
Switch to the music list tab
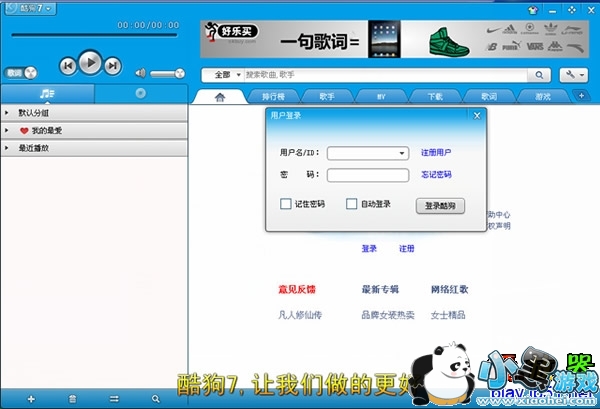(47, 94)
